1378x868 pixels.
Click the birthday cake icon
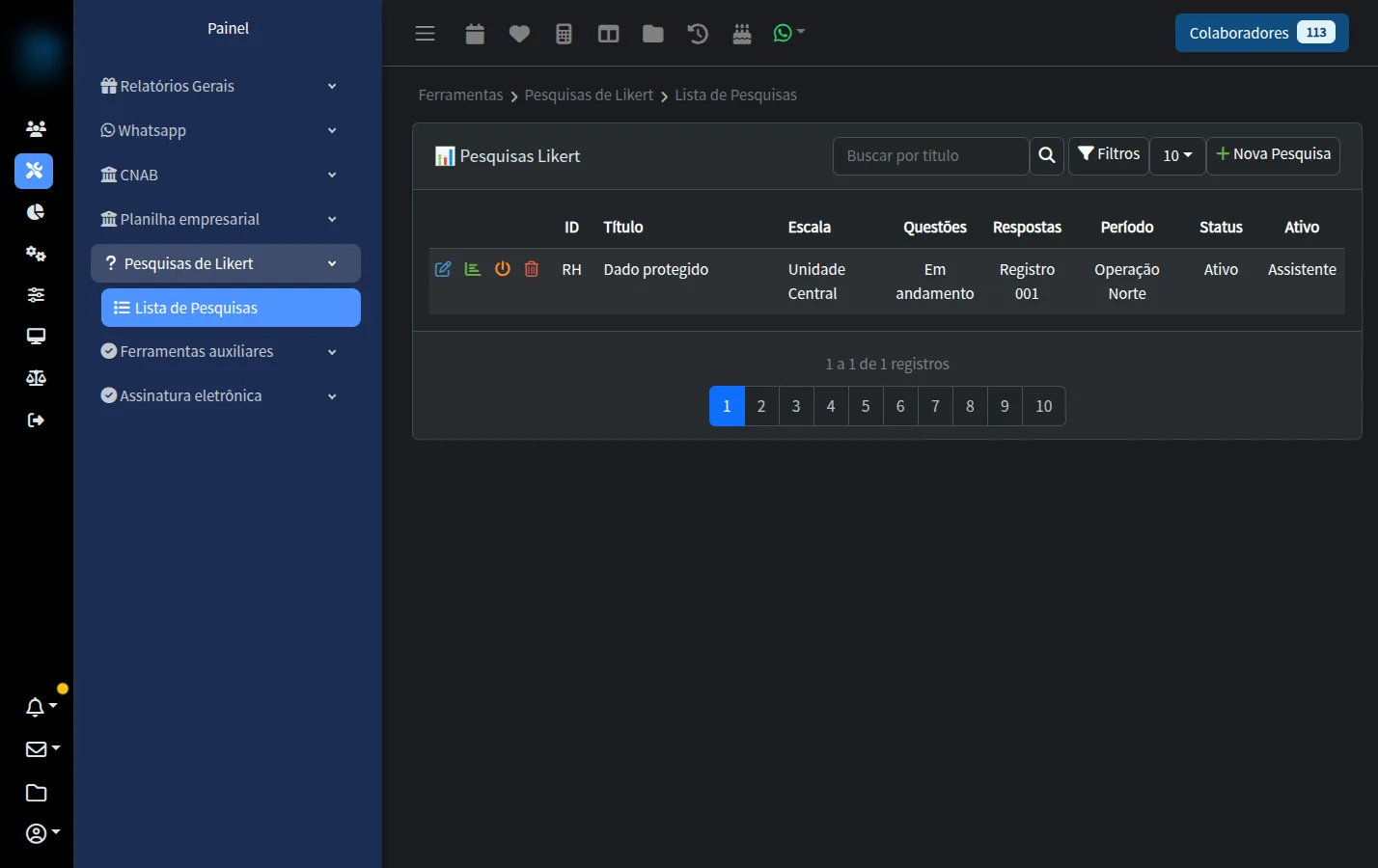[x=742, y=34]
